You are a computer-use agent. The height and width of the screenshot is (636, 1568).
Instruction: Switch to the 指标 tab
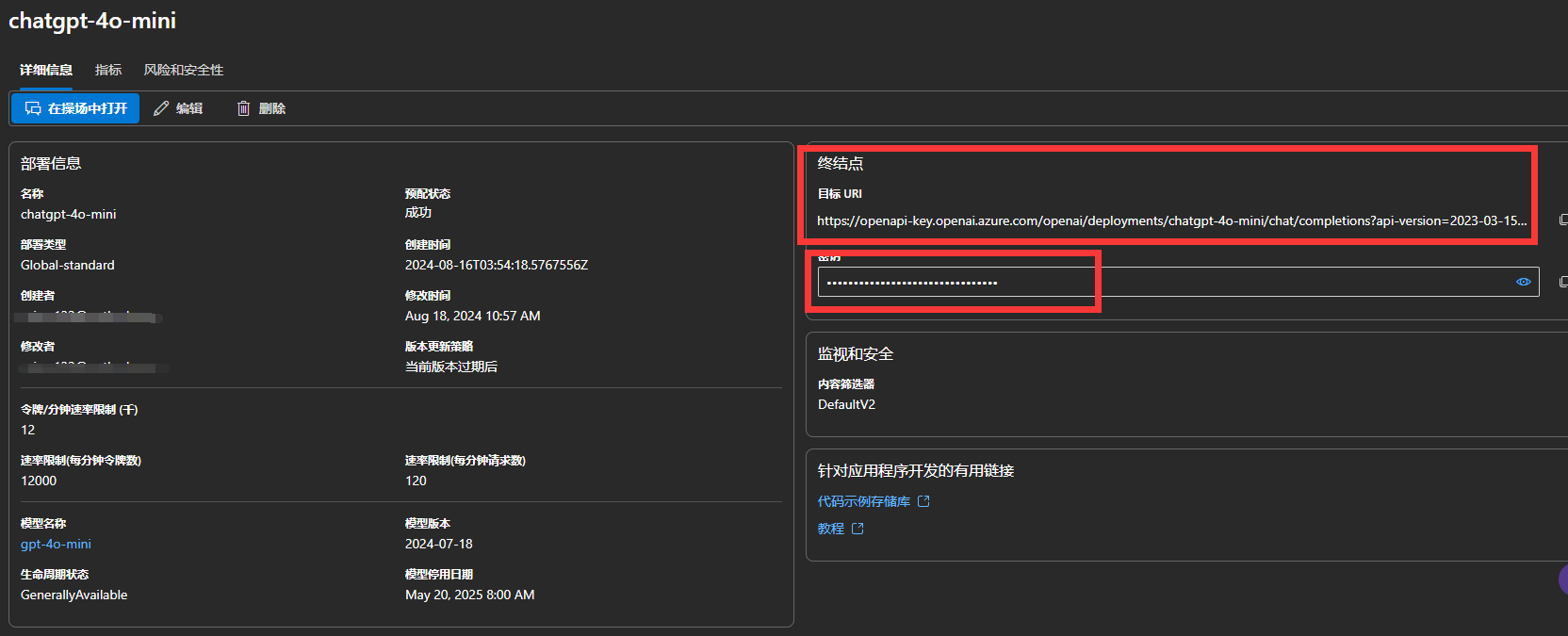(108, 70)
